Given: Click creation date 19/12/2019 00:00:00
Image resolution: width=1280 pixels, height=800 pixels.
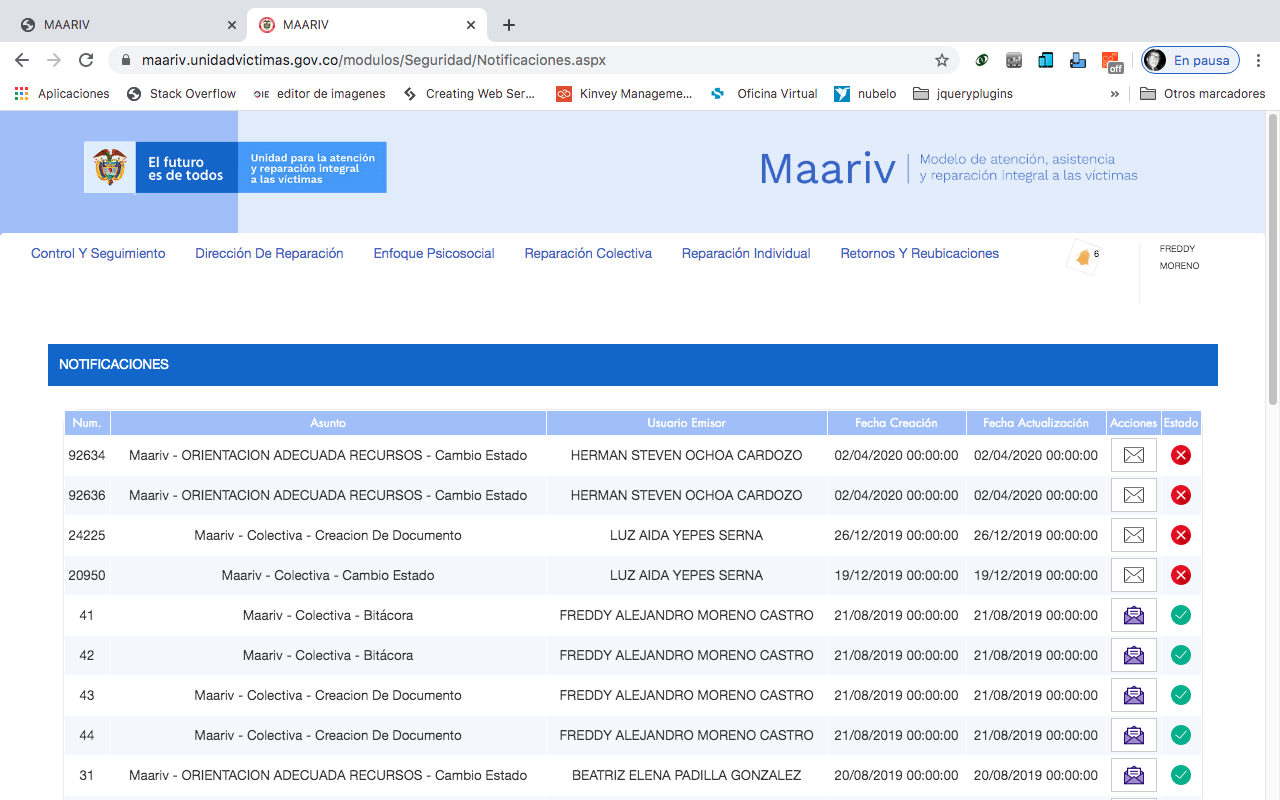Looking at the screenshot, I should pos(896,575).
